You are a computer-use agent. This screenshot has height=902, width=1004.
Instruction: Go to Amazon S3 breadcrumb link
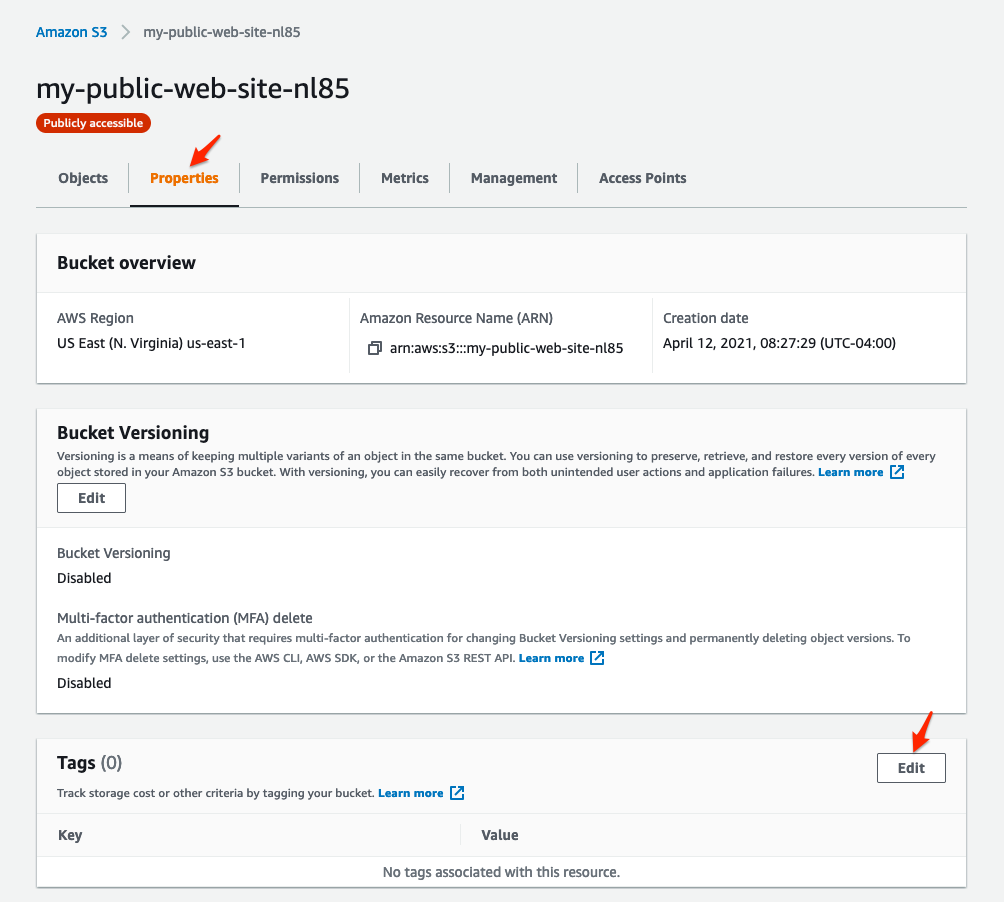pyautogui.click(x=72, y=32)
